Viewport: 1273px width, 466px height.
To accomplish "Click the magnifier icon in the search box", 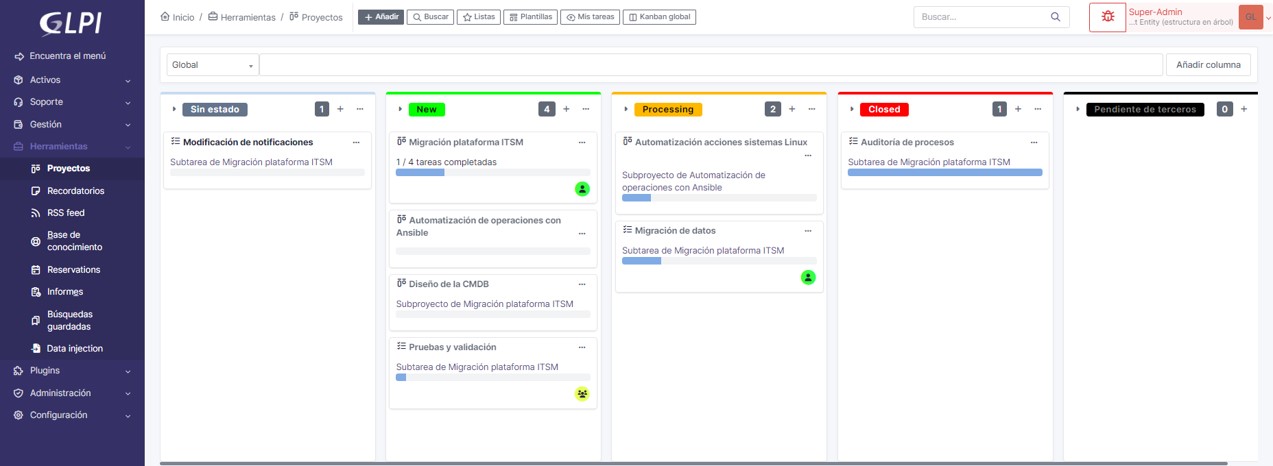I will pyautogui.click(x=1055, y=17).
